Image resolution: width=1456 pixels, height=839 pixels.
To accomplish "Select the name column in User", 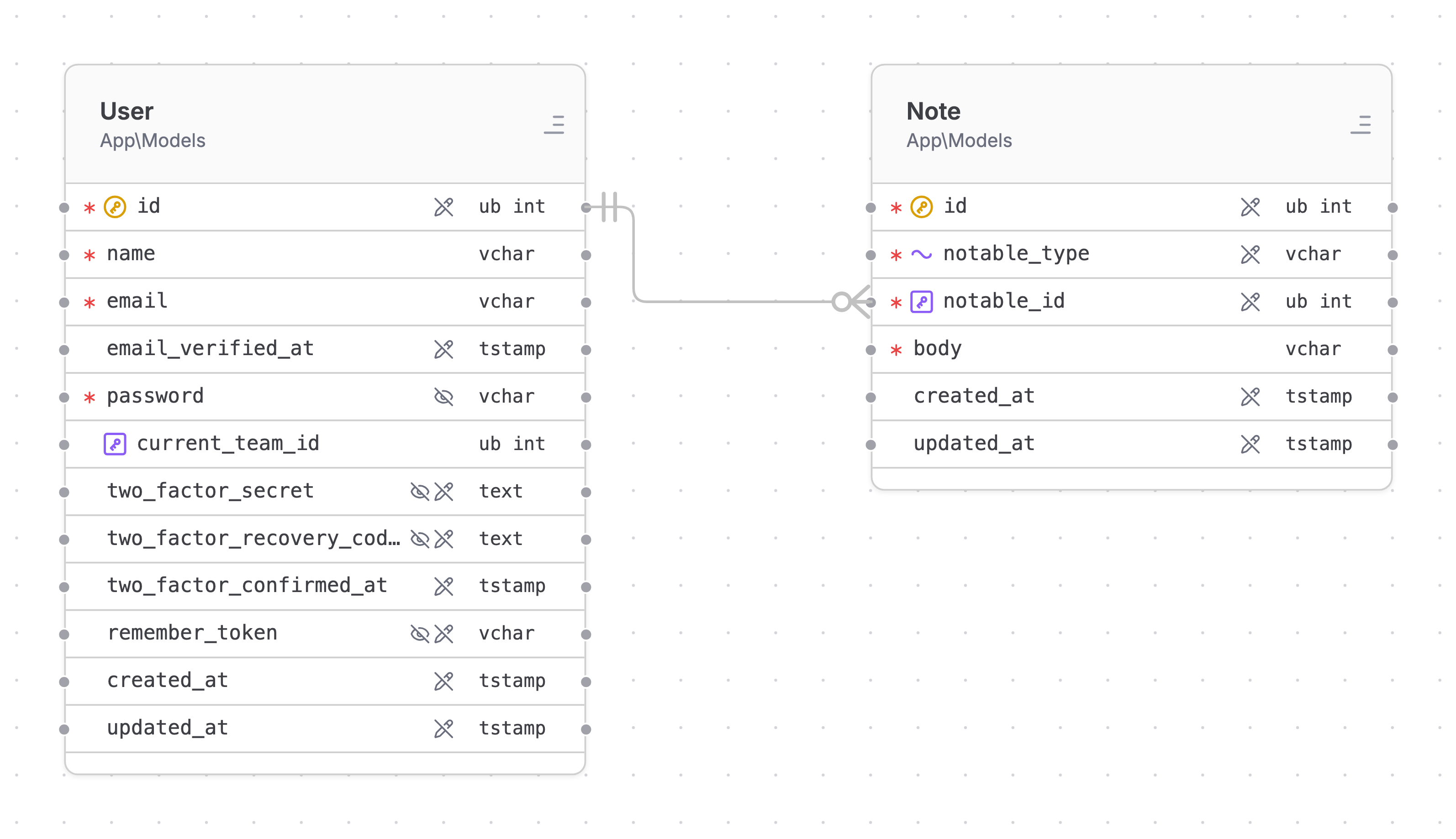I will (325, 254).
